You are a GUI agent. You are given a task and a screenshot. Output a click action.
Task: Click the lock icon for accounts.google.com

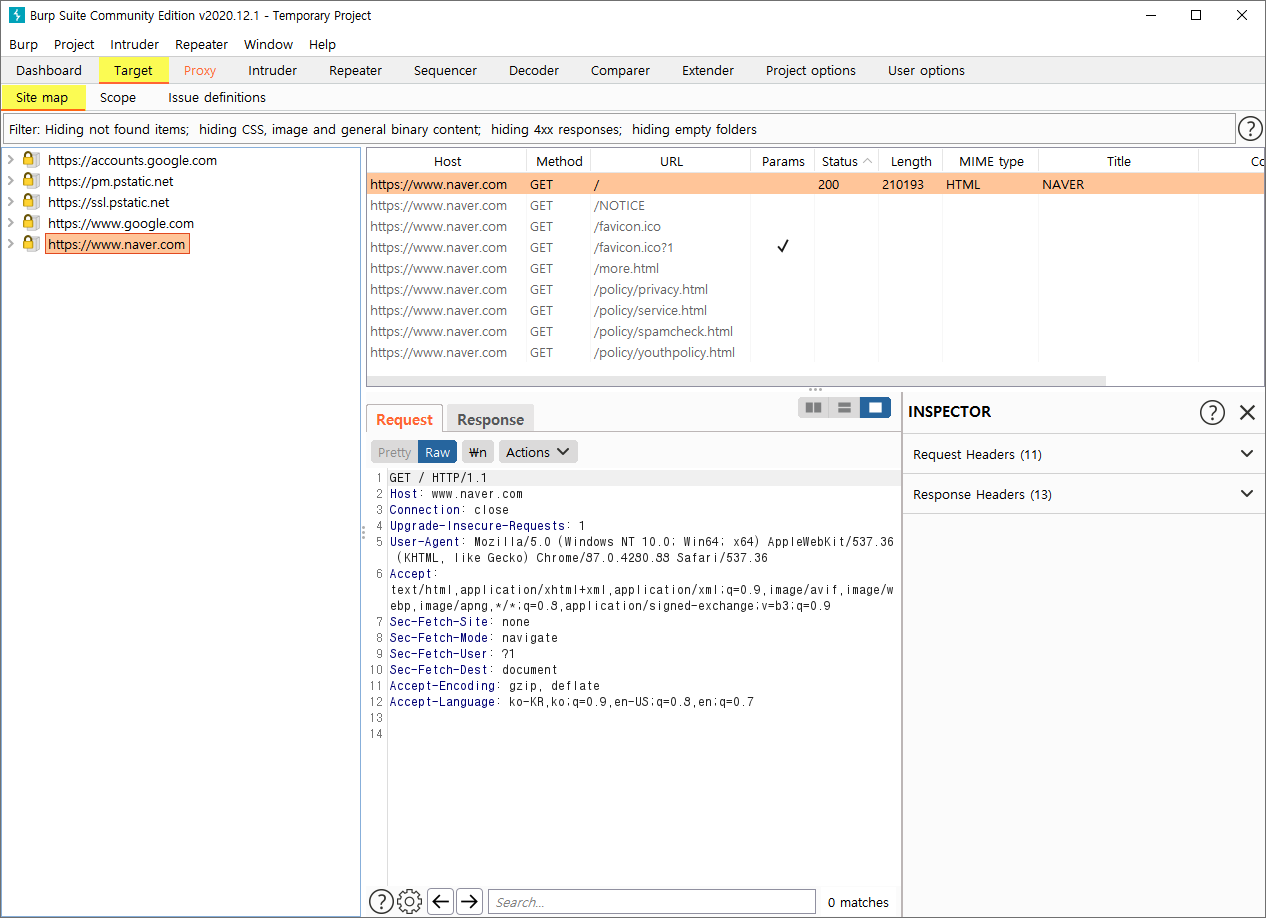30,159
